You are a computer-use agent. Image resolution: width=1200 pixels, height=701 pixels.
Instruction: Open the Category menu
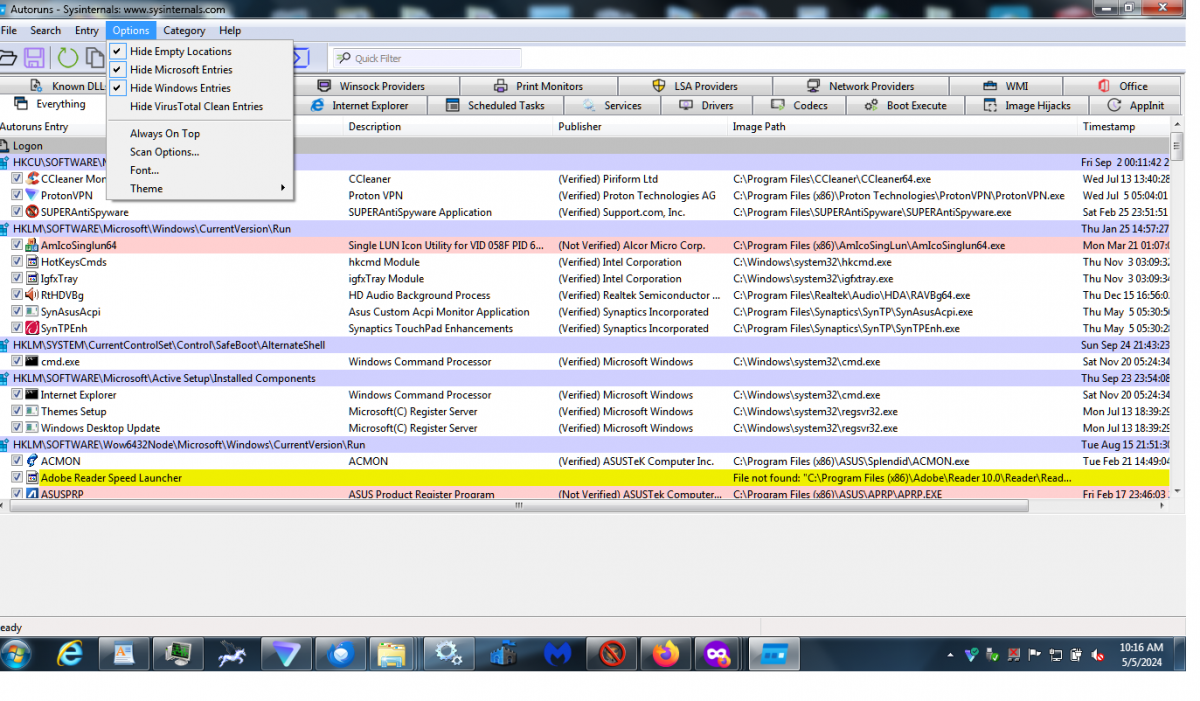(184, 31)
